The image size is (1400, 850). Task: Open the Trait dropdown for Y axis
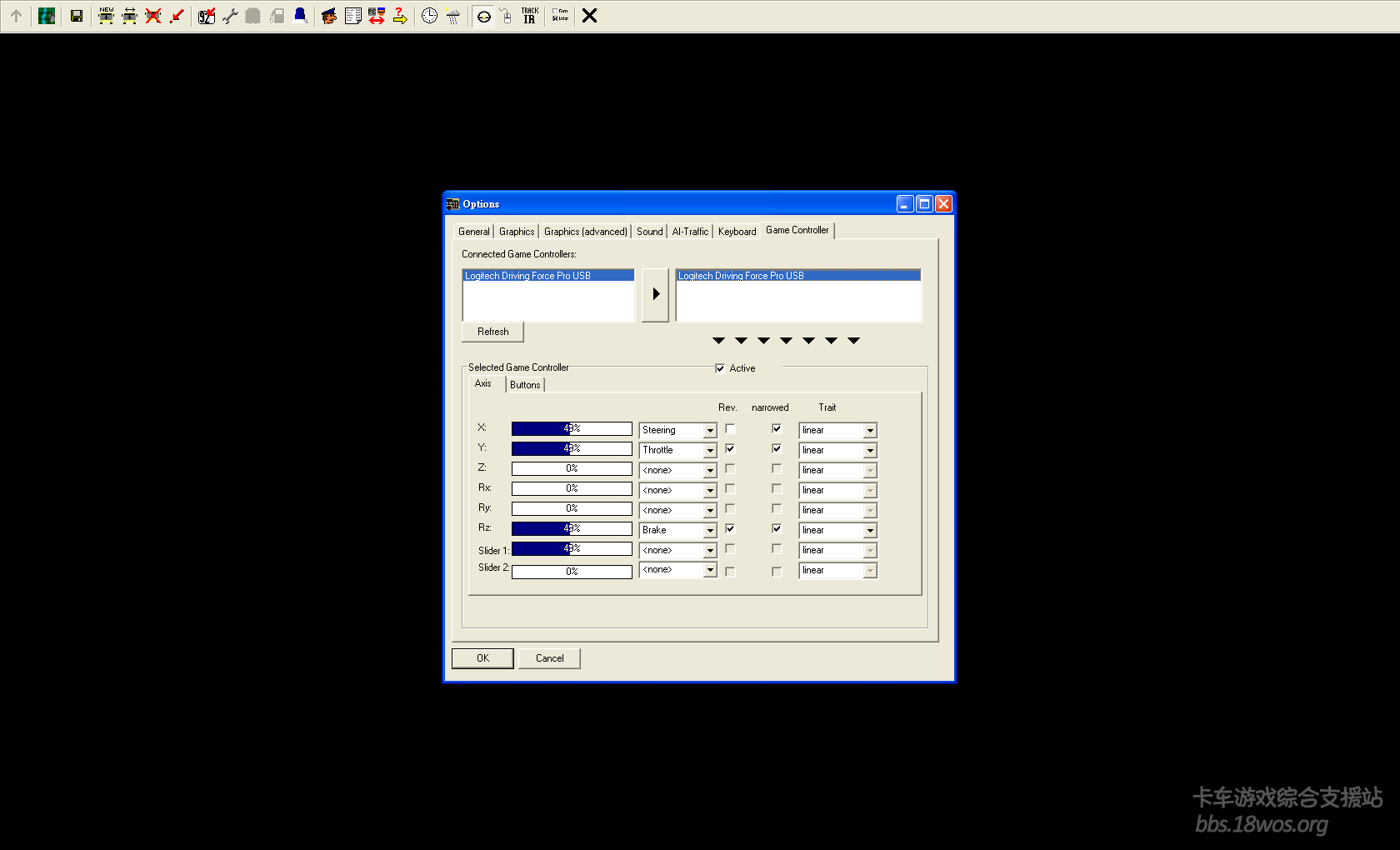click(x=869, y=451)
